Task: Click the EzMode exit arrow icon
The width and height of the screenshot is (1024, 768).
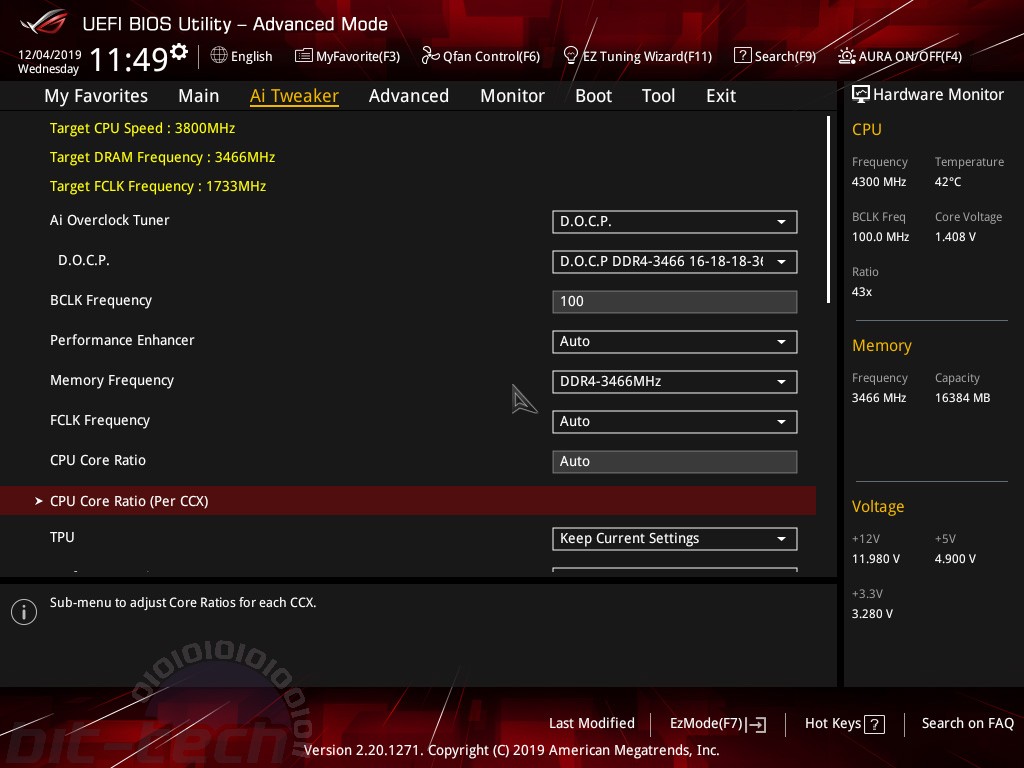Action: (x=756, y=724)
